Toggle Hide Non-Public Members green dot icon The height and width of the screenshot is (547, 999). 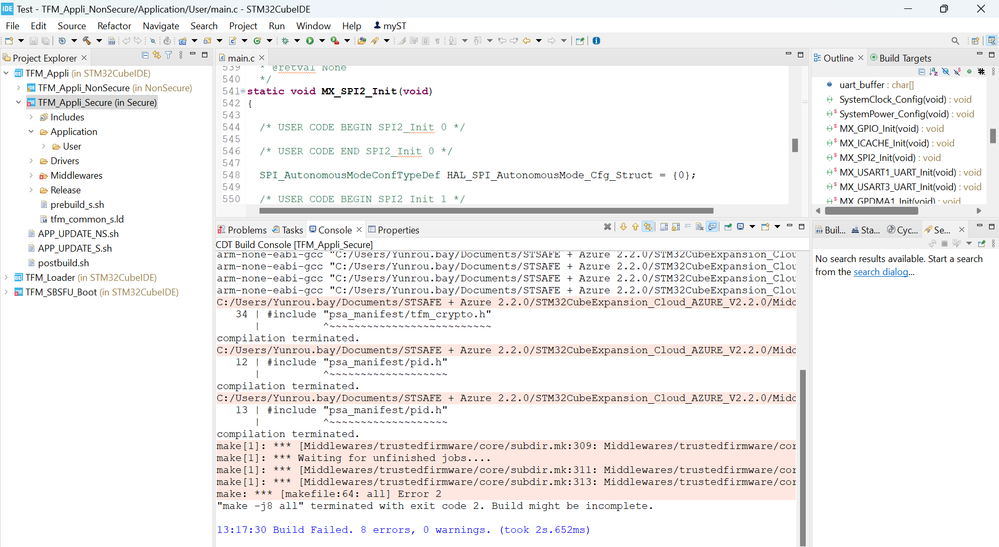click(x=969, y=71)
